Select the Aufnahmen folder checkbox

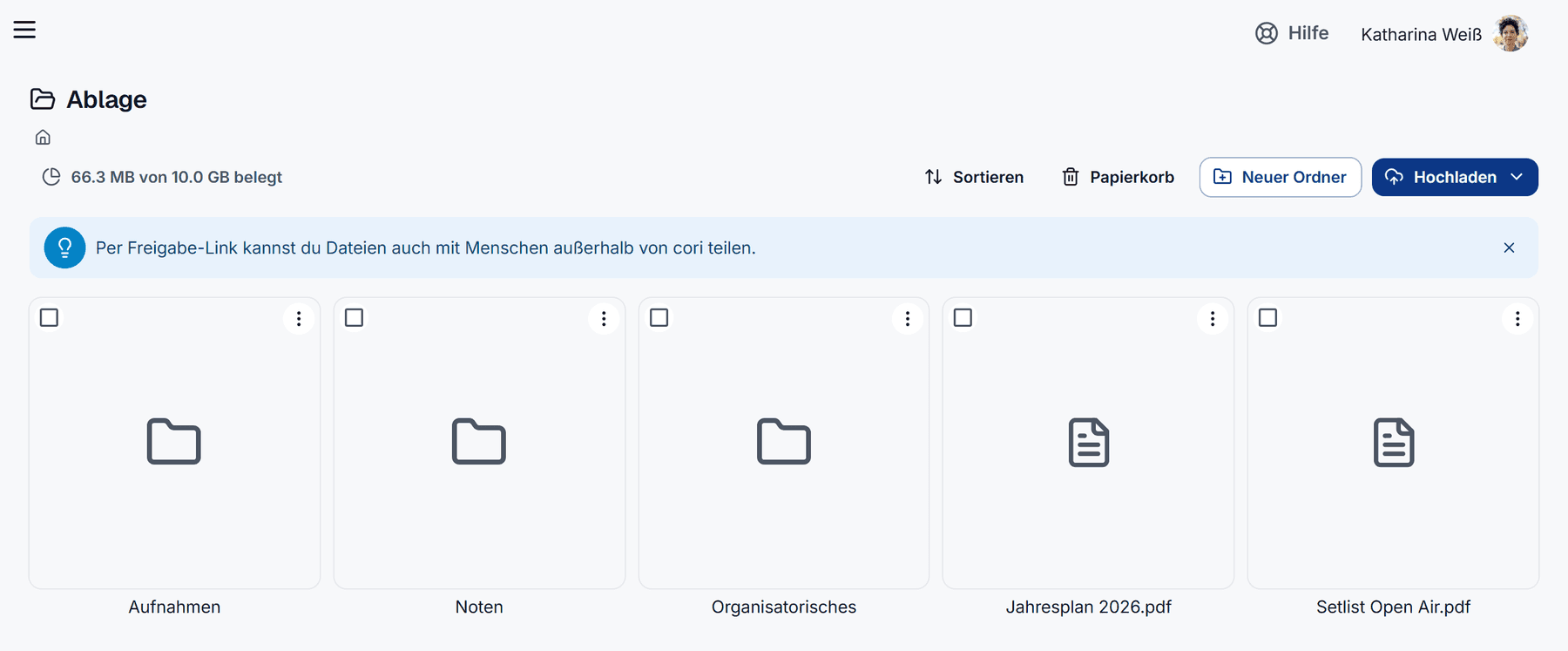pos(50,317)
